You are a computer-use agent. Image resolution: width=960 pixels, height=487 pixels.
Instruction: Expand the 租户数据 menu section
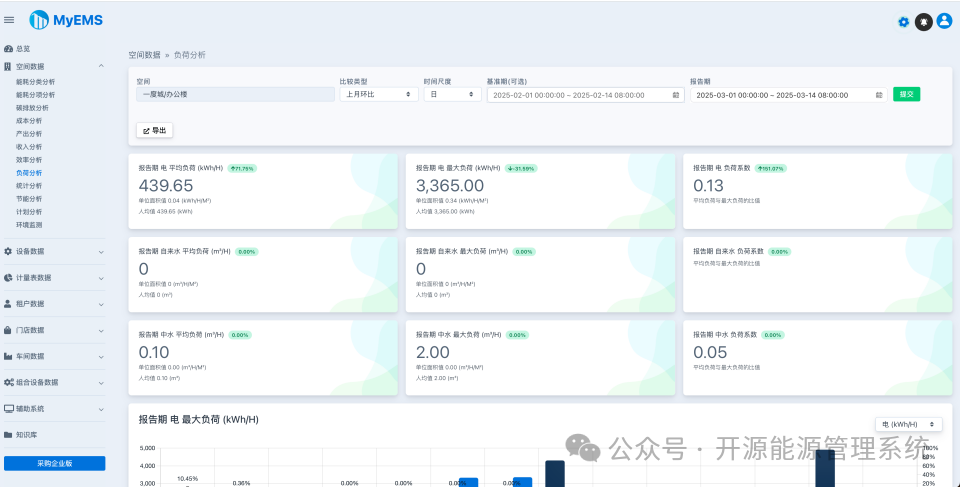coord(54,304)
